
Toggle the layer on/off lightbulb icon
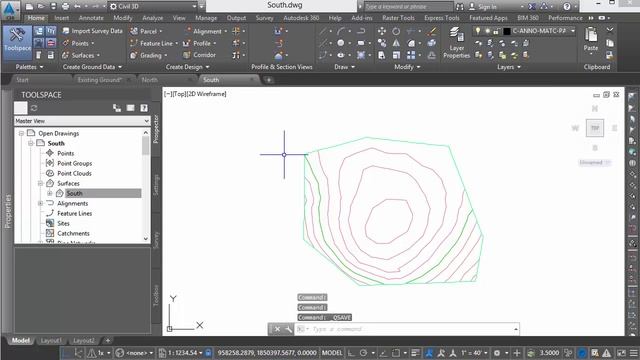pyautogui.click(x=478, y=31)
